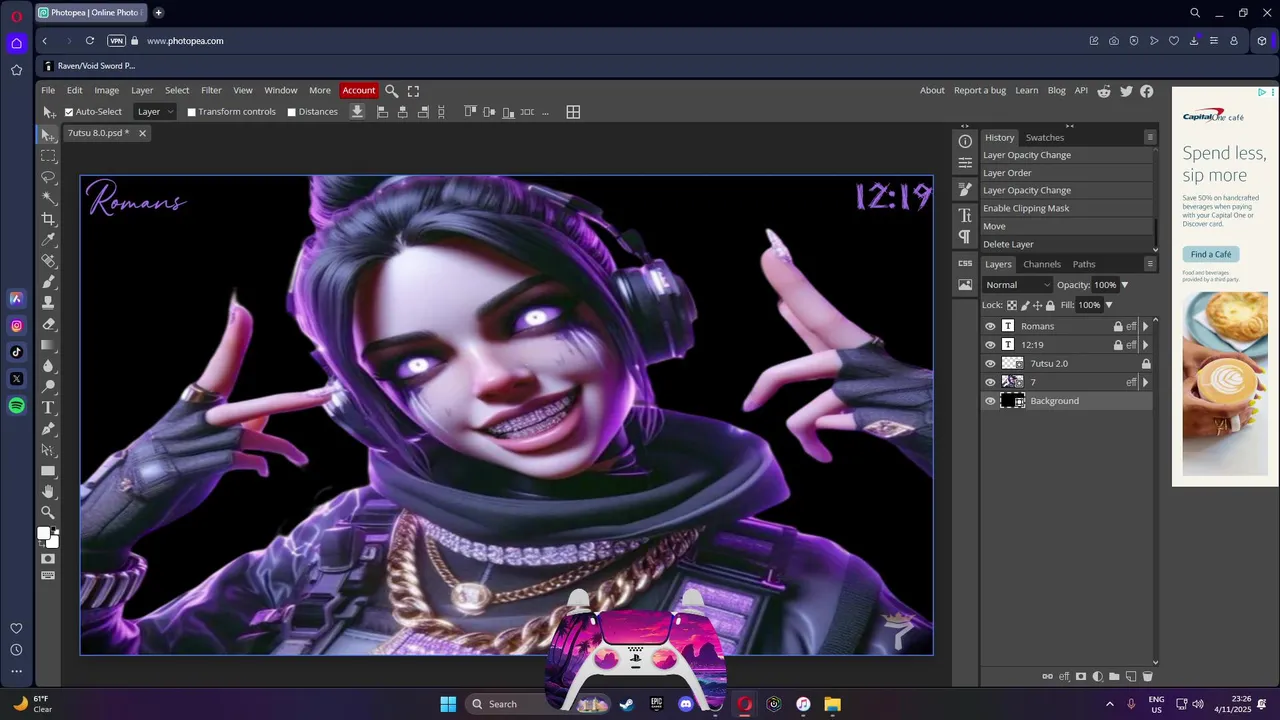The width and height of the screenshot is (1280, 720).
Task: Delete layer with trash icon
Action: 1147,677
